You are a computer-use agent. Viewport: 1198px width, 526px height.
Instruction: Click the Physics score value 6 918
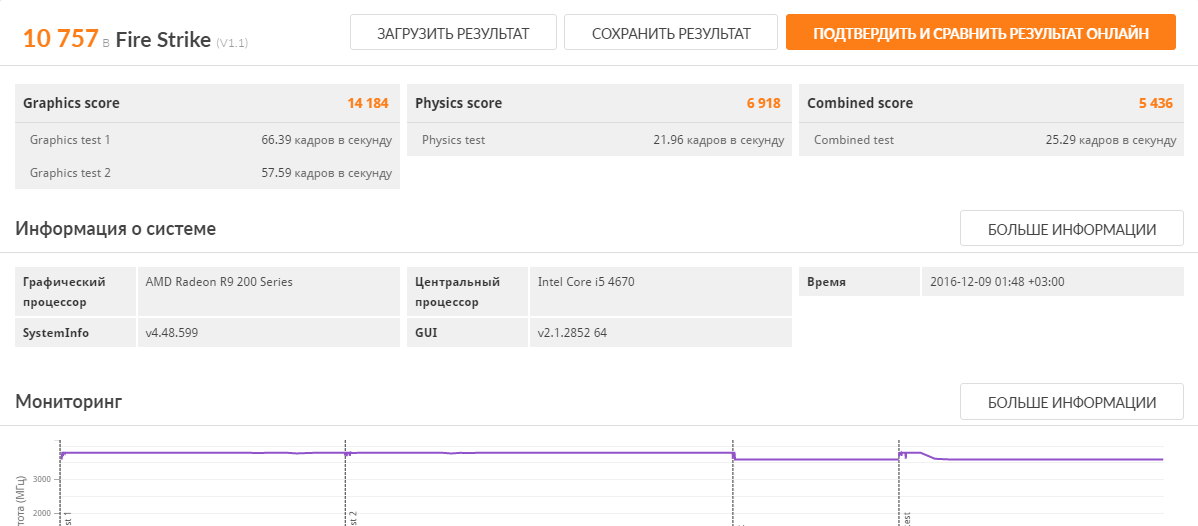point(763,103)
